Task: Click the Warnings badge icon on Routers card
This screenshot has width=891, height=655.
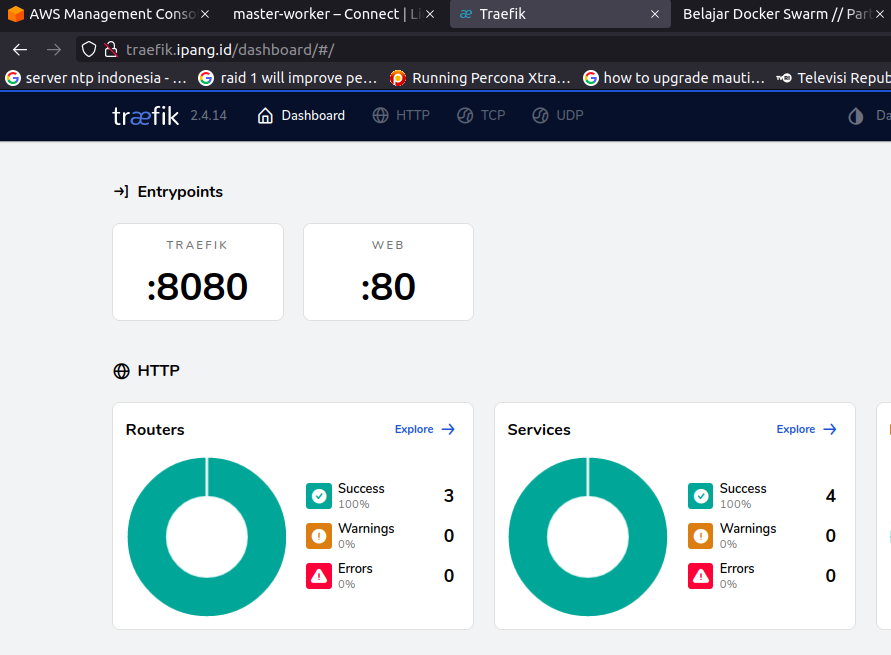Action: click(318, 535)
